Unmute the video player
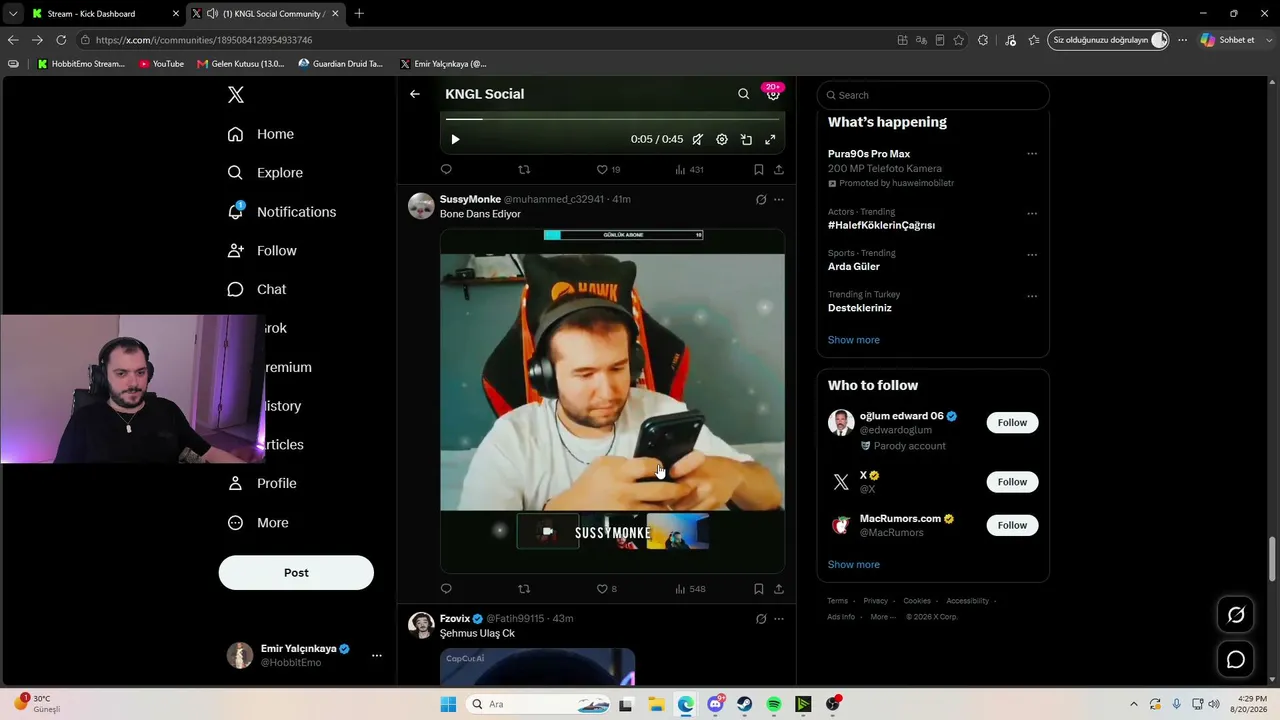Viewport: 1280px width, 720px height. [698, 140]
